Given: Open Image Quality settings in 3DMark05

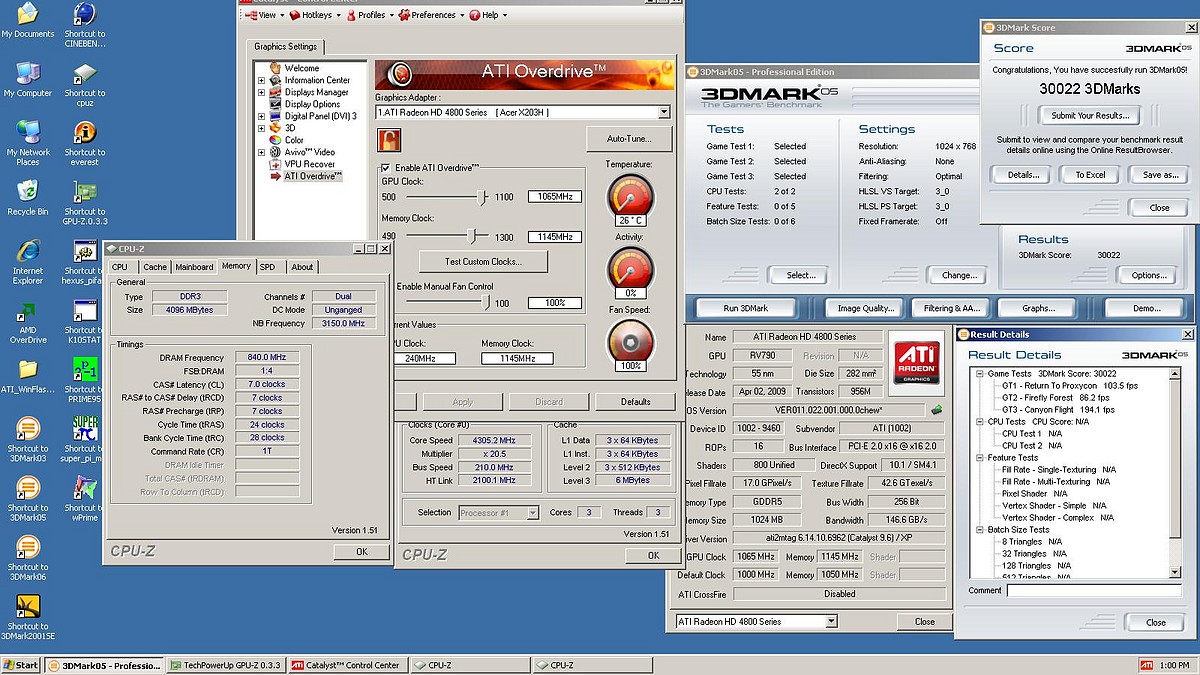Looking at the screenshot, I should [866, 308].
